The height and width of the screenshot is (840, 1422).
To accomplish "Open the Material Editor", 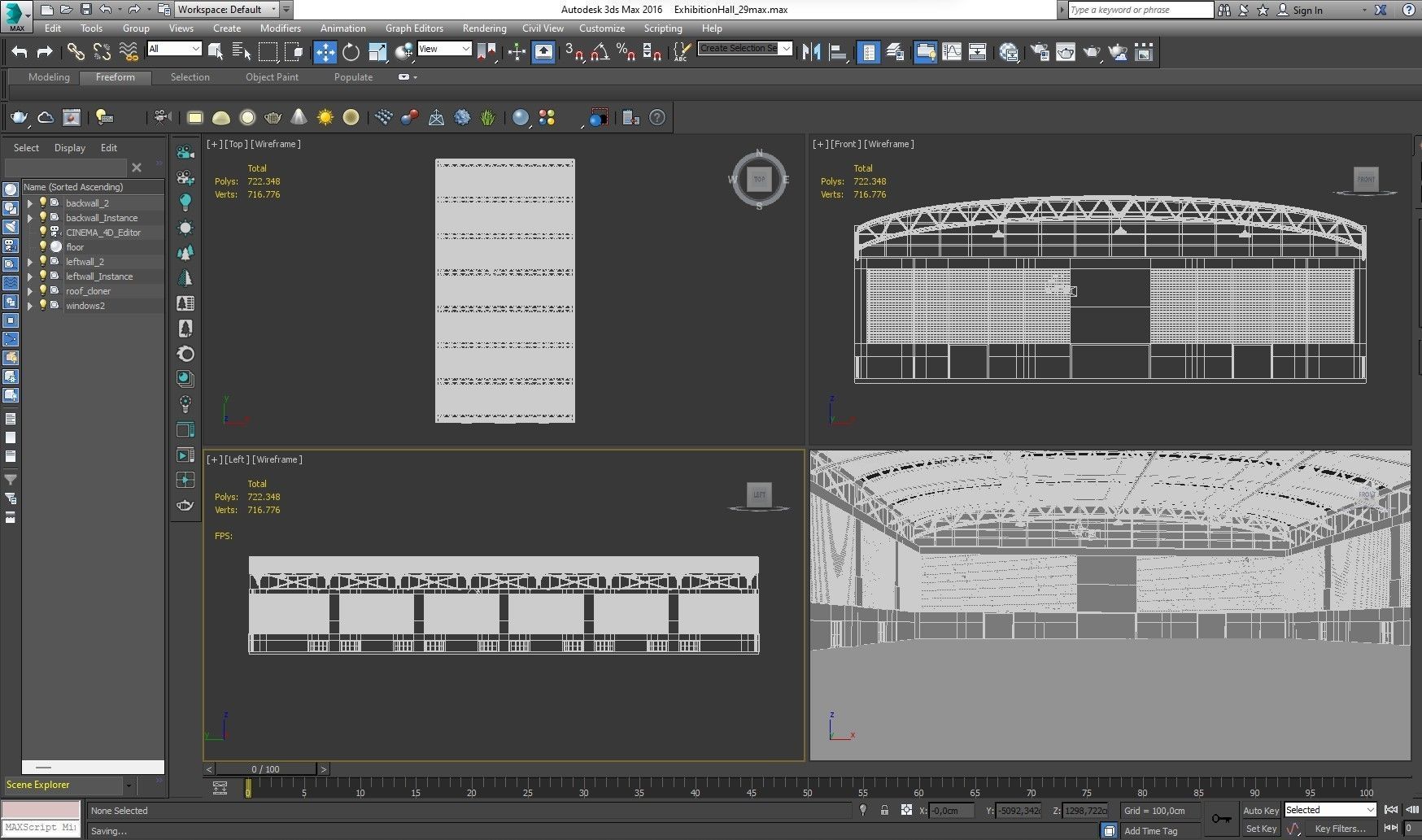I will pos(1010,52).
